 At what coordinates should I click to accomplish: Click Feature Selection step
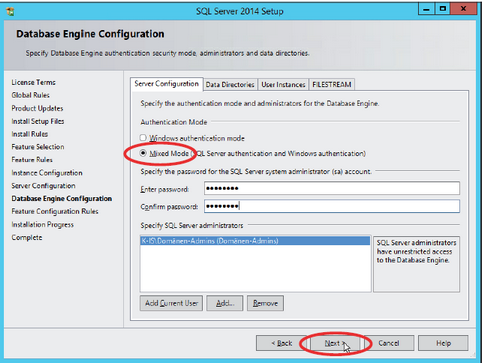[38, 147]
